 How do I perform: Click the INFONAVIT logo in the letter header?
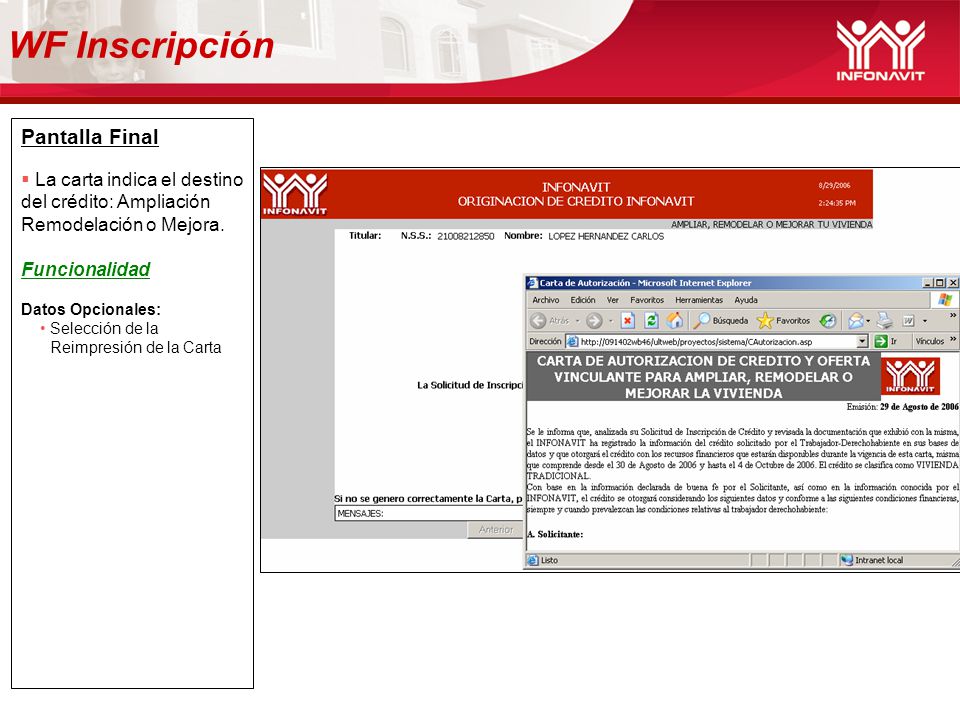[x=910, y=376]
